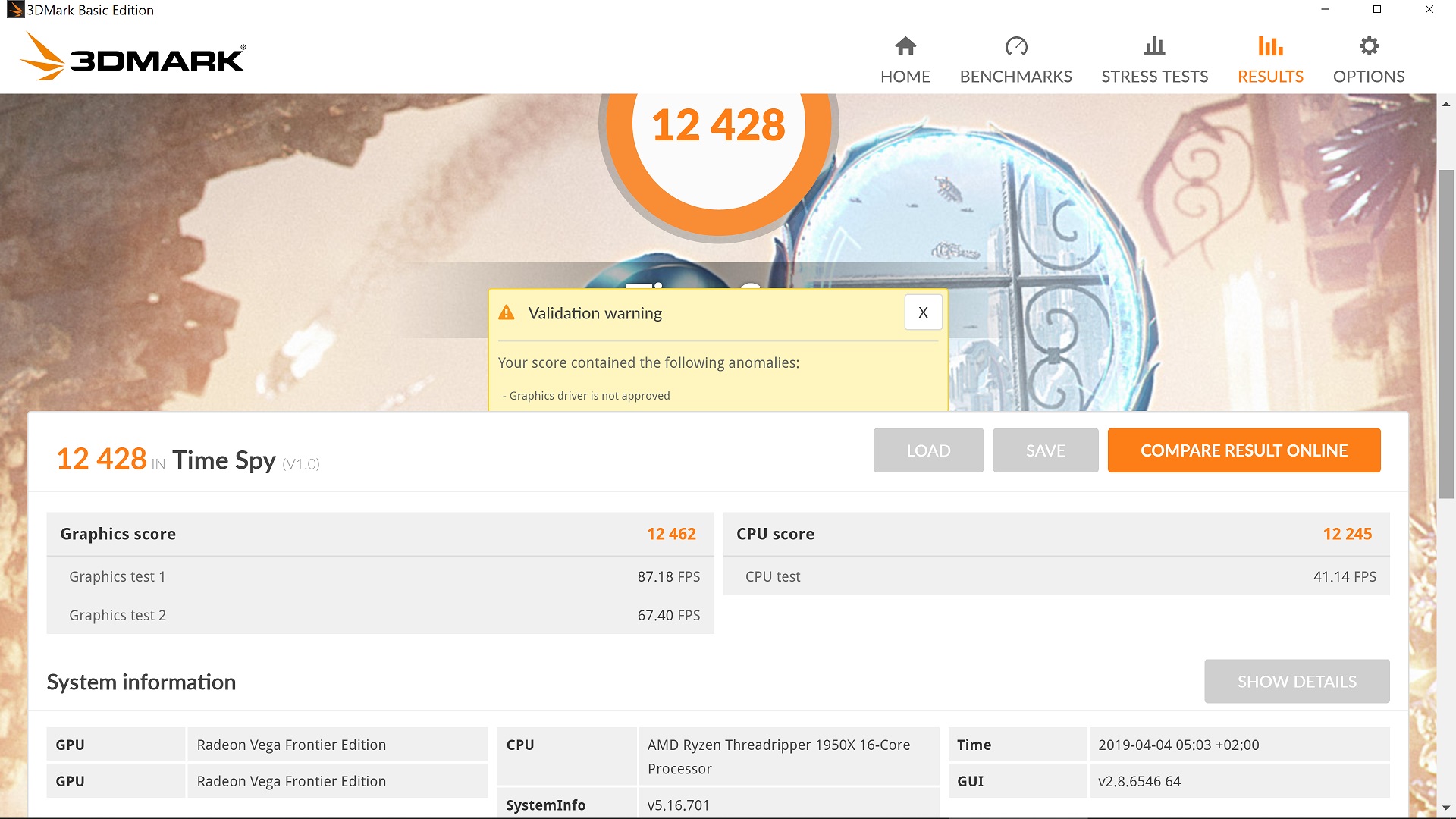
Task: Click the Time Spy result title
Action: pos(224,460)
